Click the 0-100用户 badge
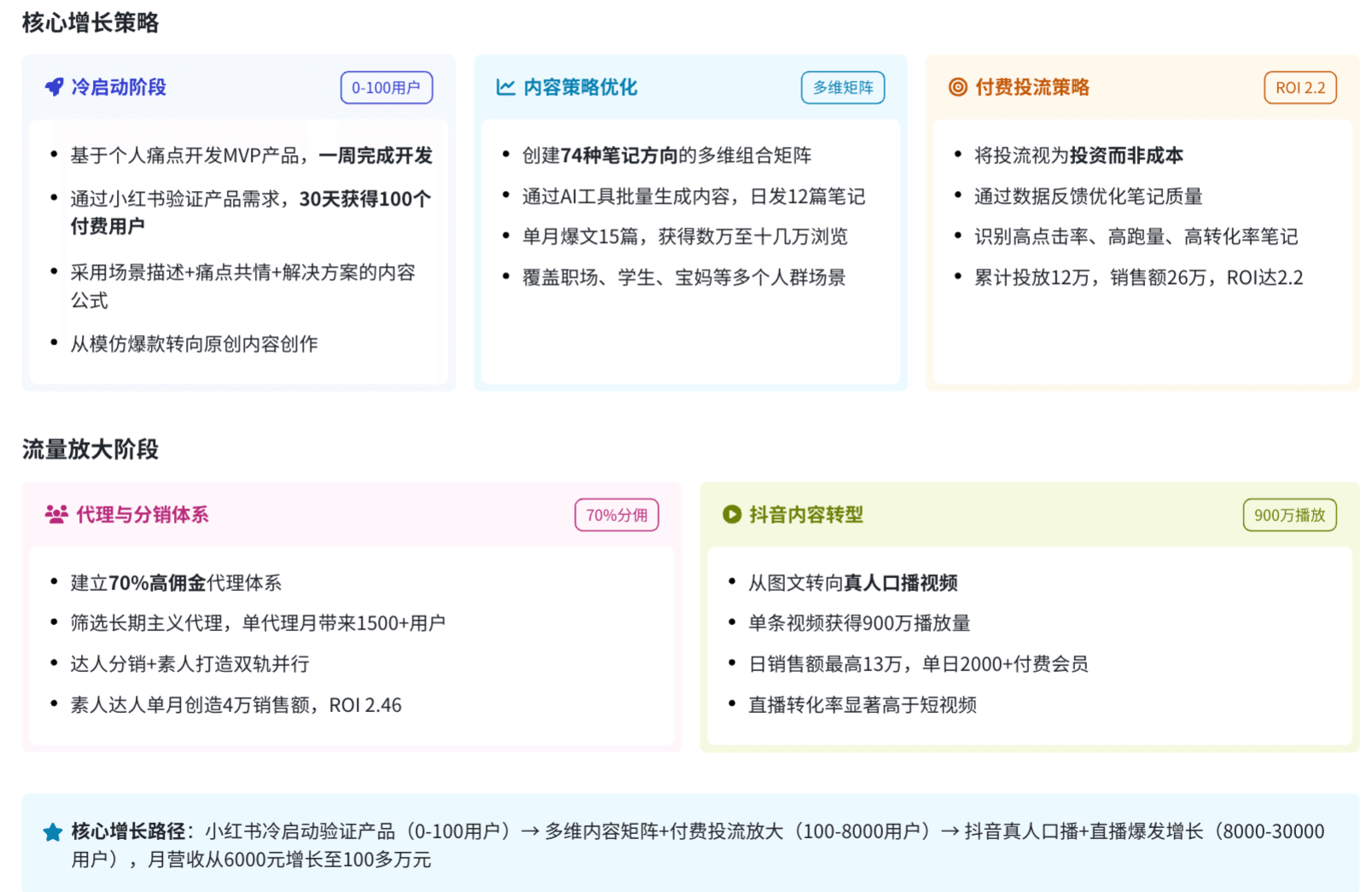The width and height of the screenshot is (1372, 892). tap(387, 88)
